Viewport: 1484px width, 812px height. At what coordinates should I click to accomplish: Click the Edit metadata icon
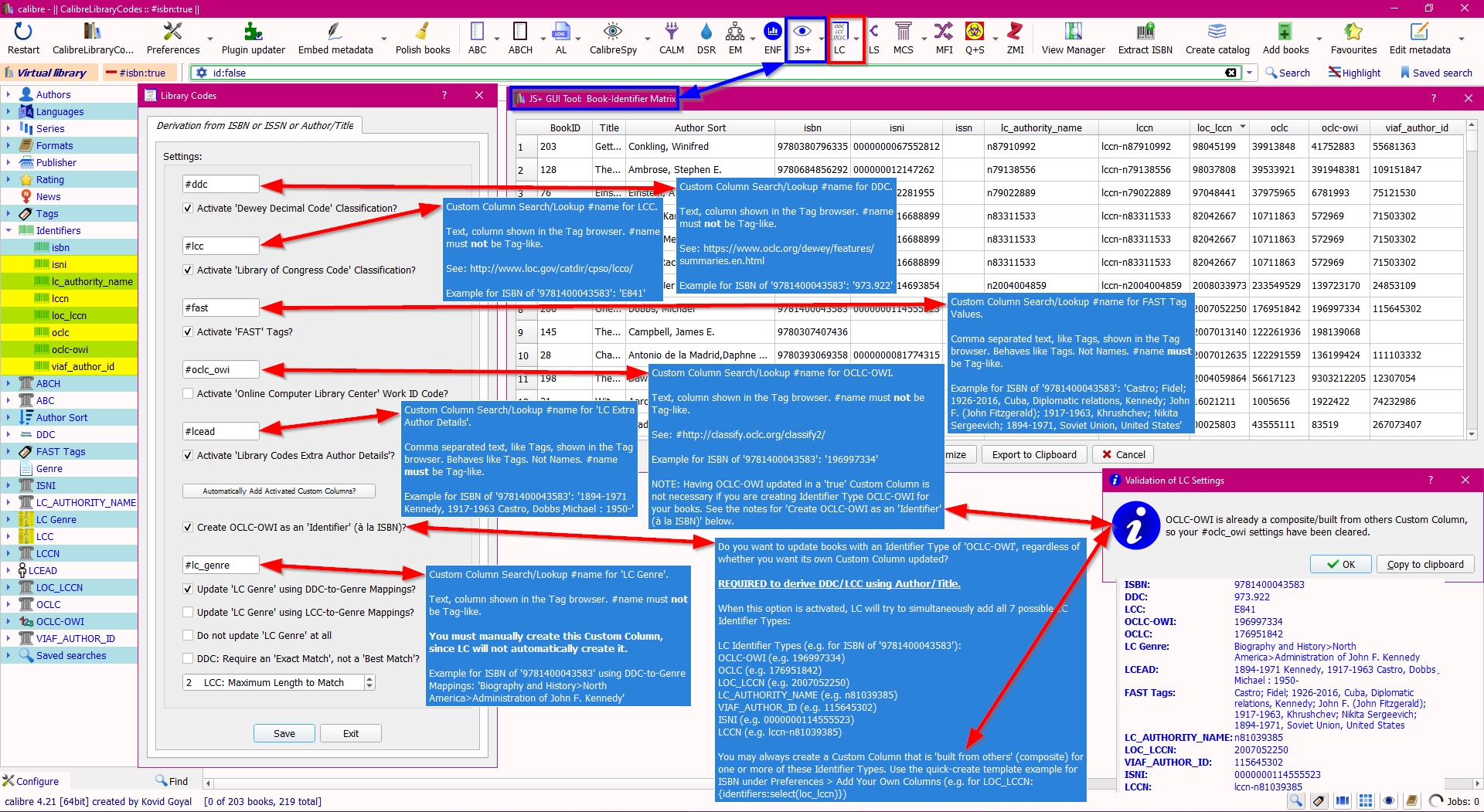tap(1419, 32)
